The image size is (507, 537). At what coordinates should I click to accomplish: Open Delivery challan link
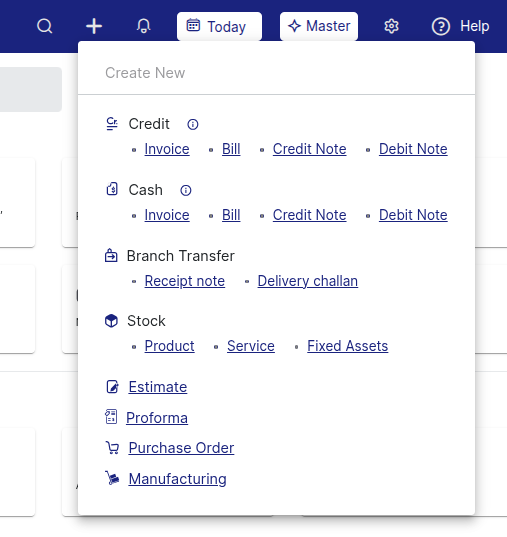click(x=308, y=281)
